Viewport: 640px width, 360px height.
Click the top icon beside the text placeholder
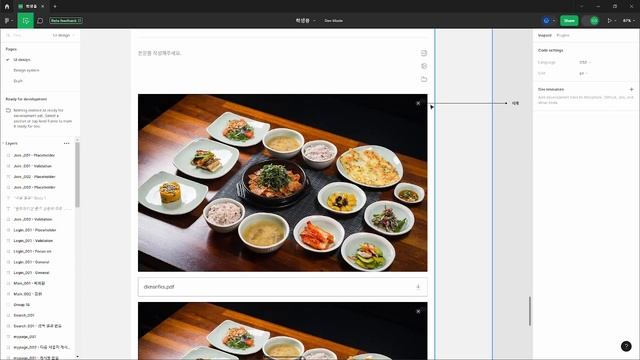pyautogui.click(x=424, y=53)
